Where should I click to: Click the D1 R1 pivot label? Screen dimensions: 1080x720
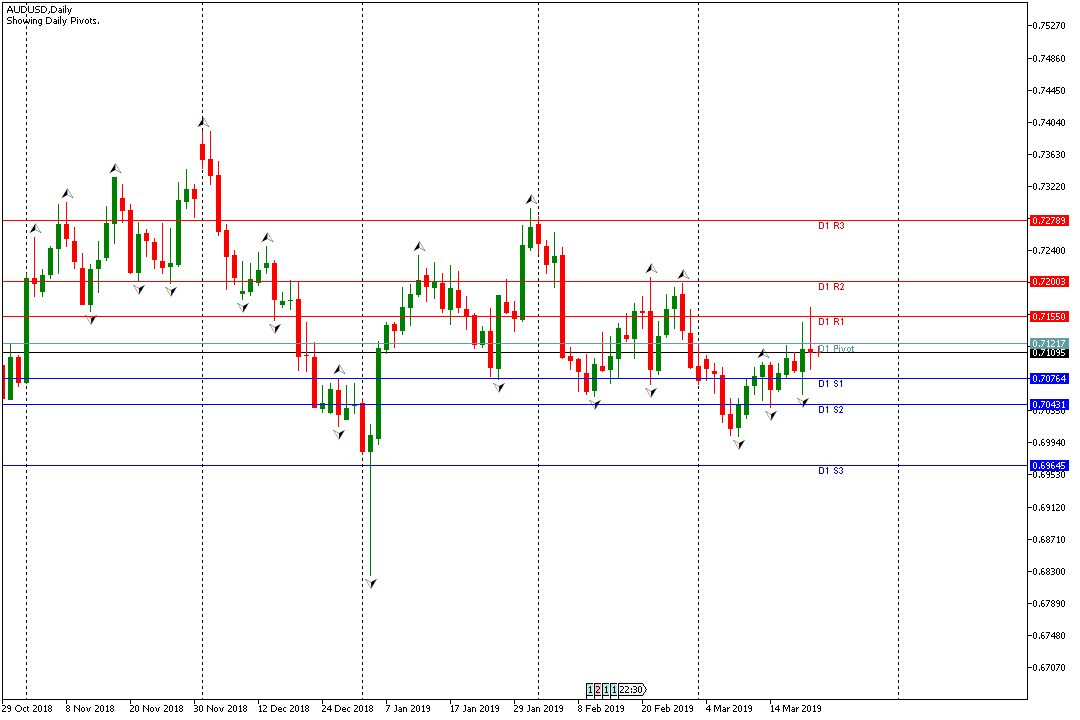831,322
